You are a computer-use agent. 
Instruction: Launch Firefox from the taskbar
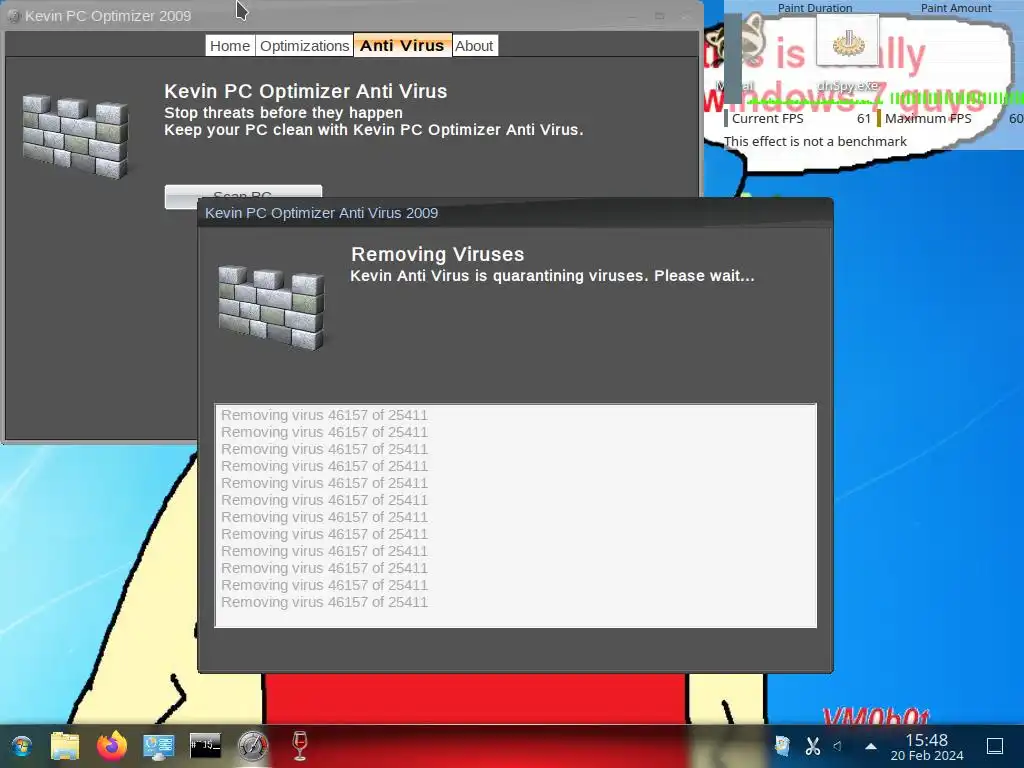[112, 746]
